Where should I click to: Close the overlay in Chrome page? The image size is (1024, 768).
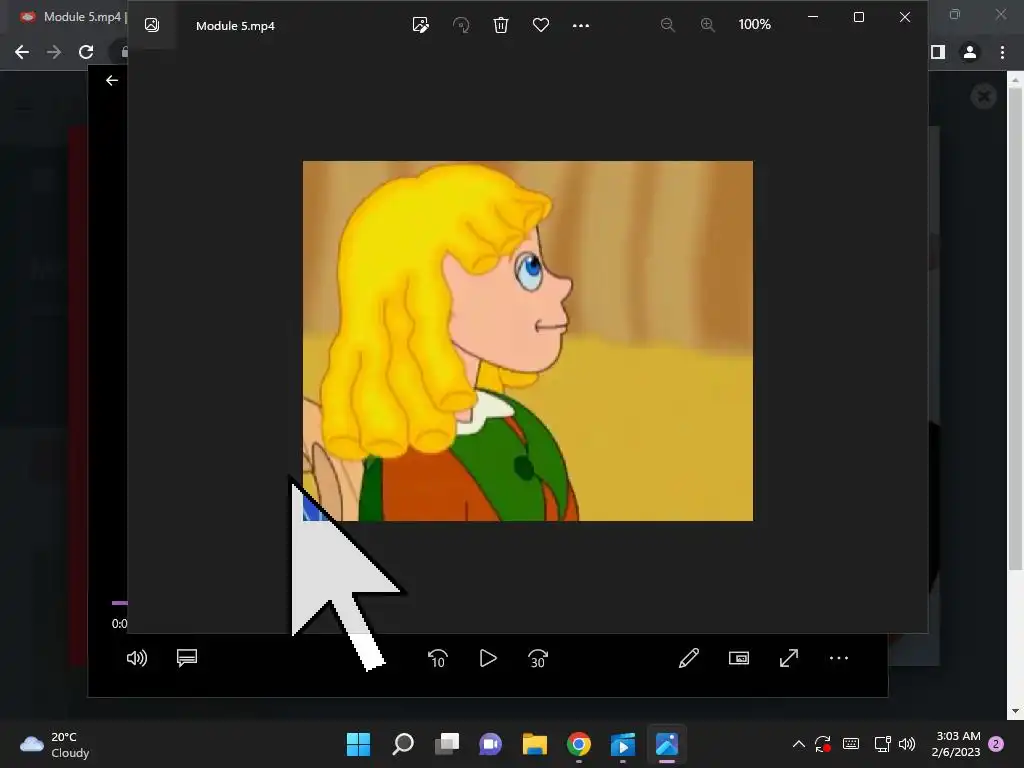[984, 97]
